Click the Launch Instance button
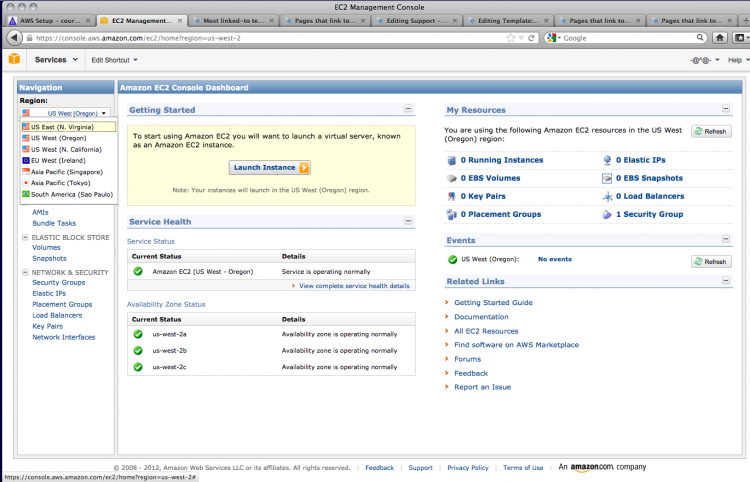This screenshot has height=482, width=750. 270,167
